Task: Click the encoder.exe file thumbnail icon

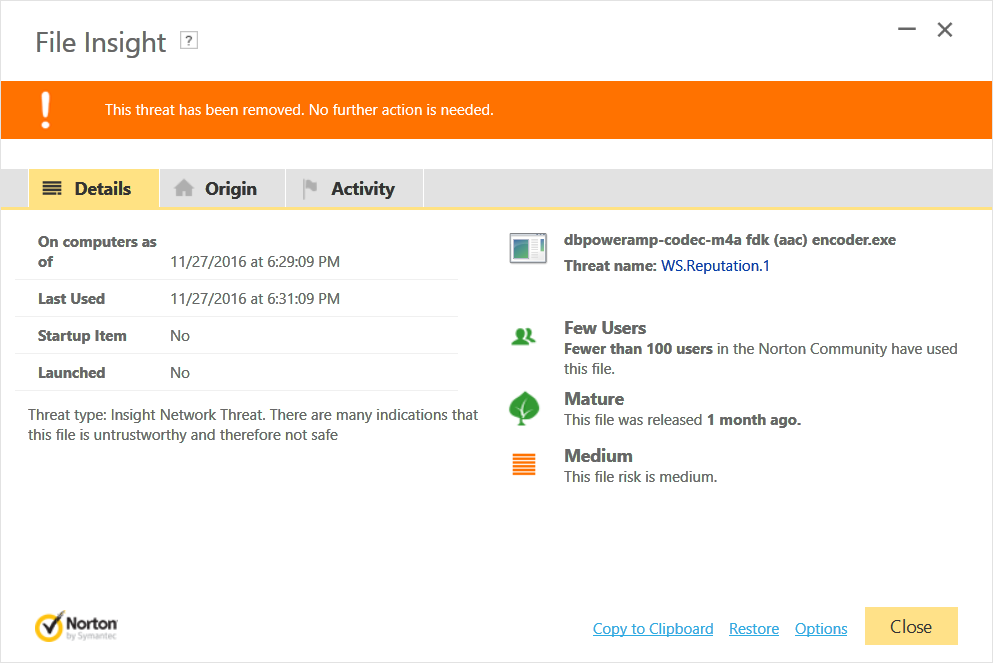Action: pyautogui.click(x=528, y=248)
